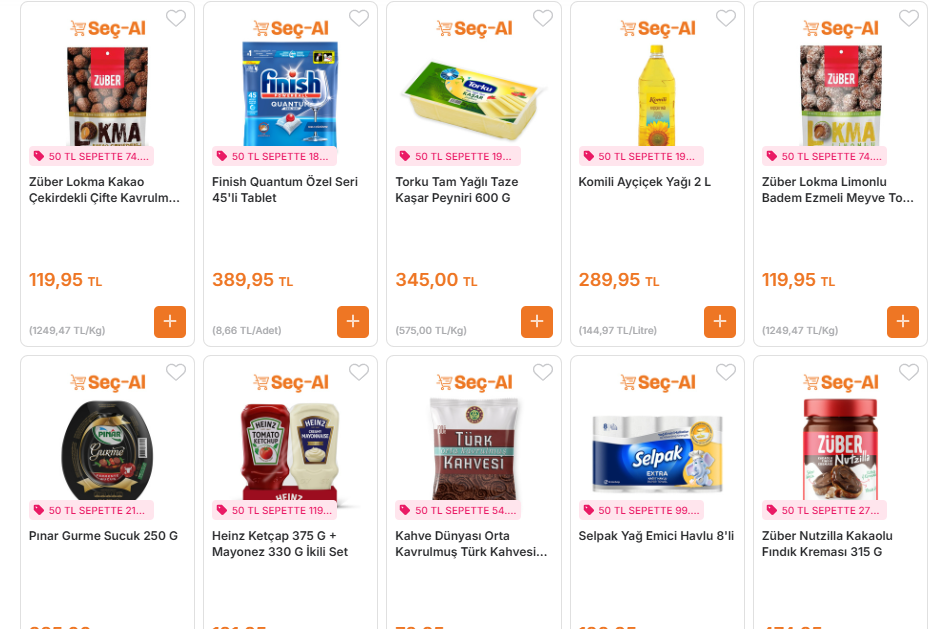929x629 pixels.
Task: Add Finish Quantum tablets to cart
Action: coord(353,322)
